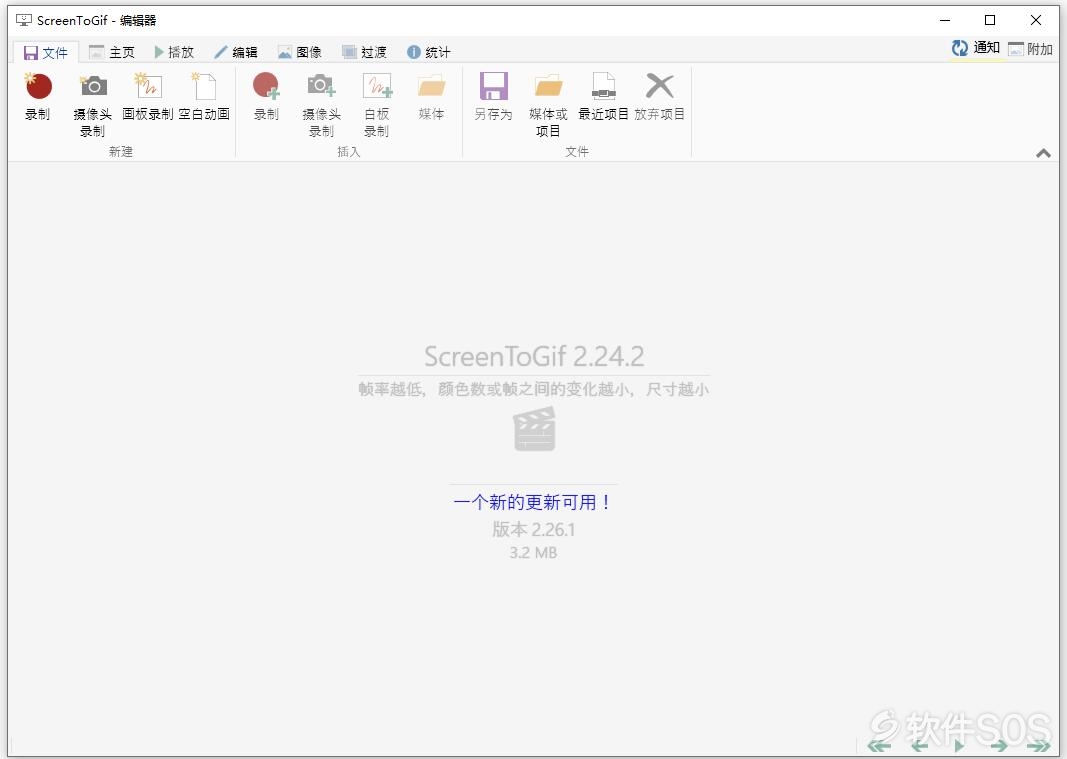Switch to the 主页 ribbon tab
The image size is (1067, 759).
pyautogui.click(x=112, y=52)
